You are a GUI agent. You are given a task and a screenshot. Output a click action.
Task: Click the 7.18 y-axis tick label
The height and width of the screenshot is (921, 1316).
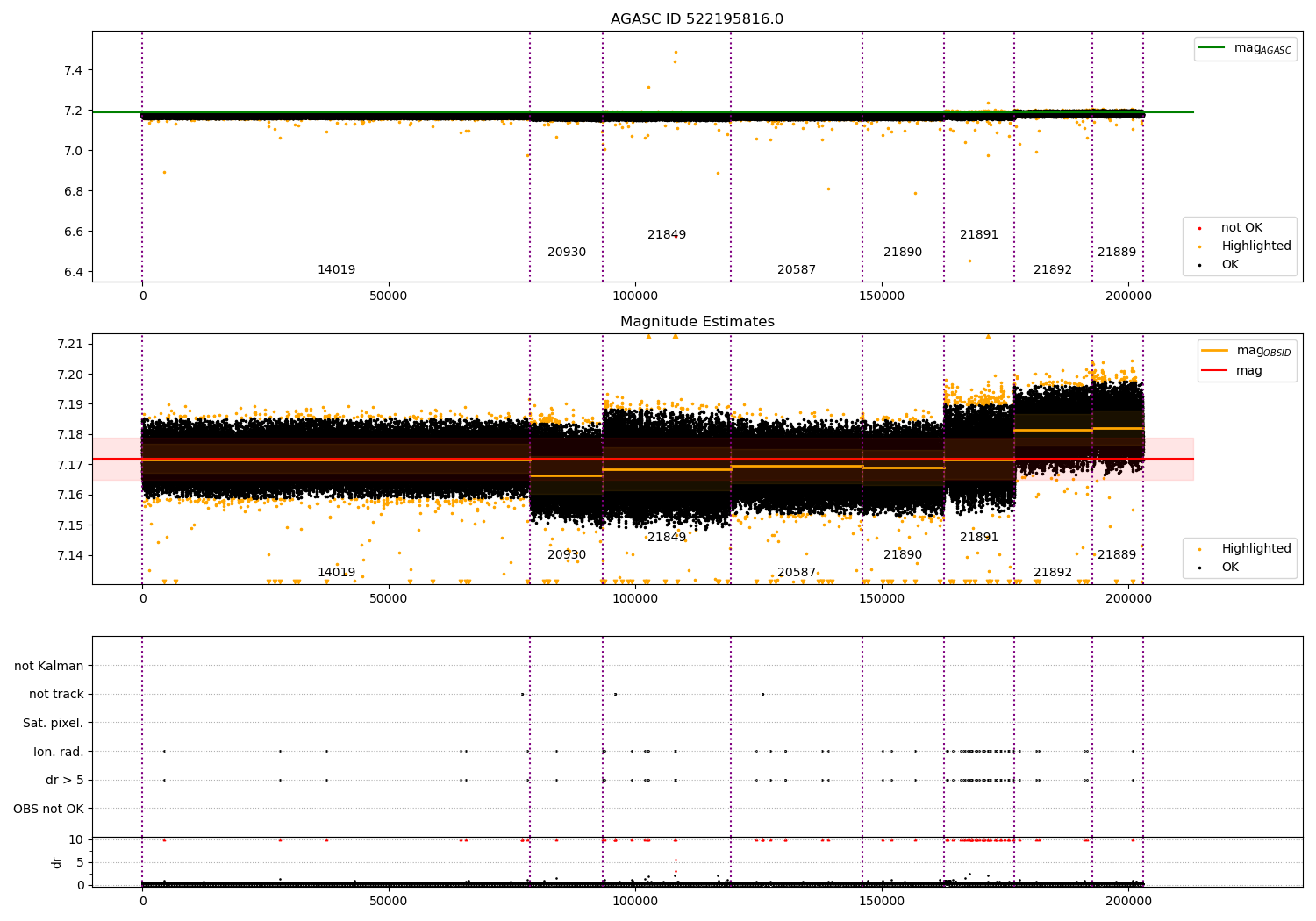coord(68,435)
